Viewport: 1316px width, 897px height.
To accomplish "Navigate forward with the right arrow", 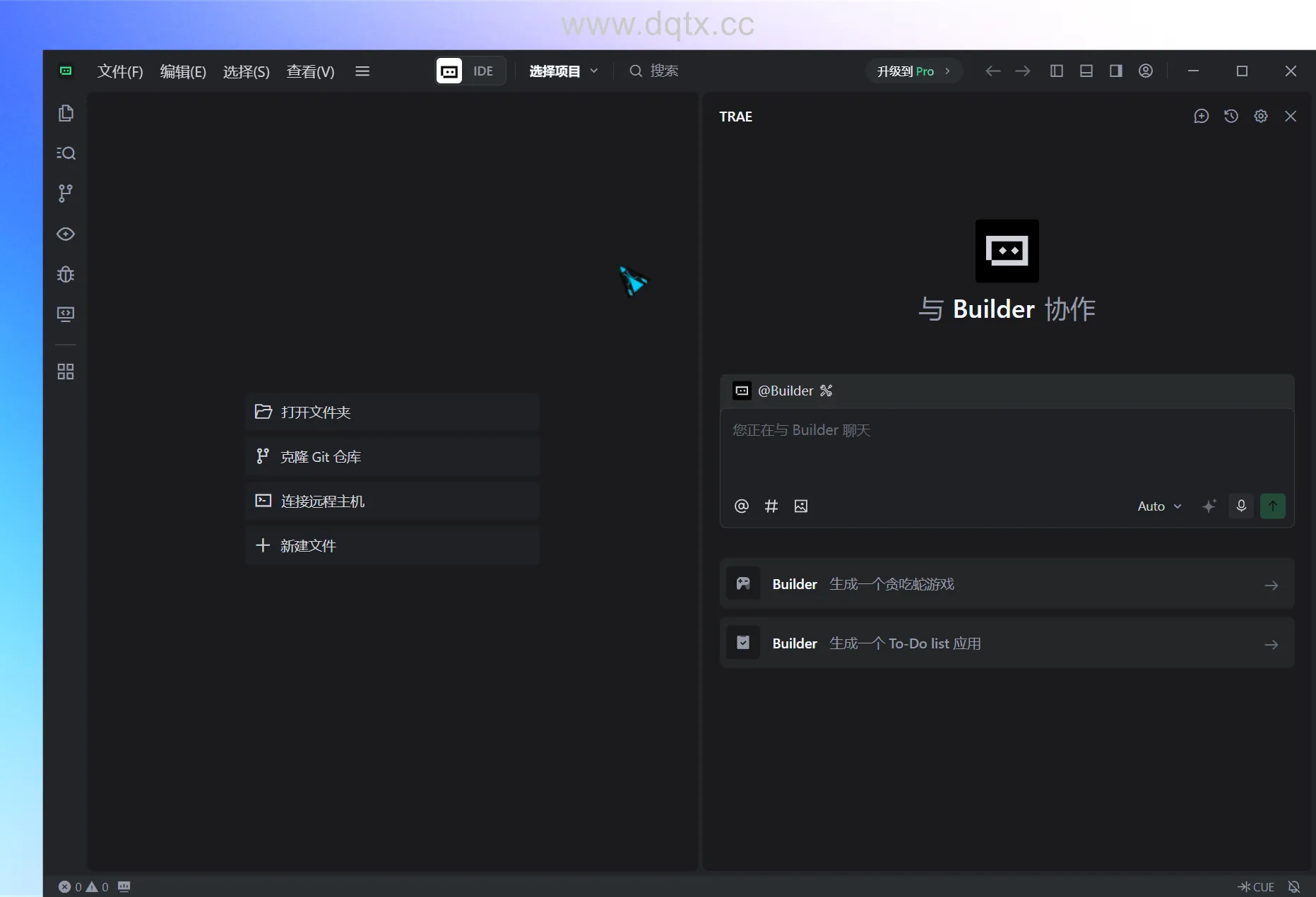I will click(1022, 71).
